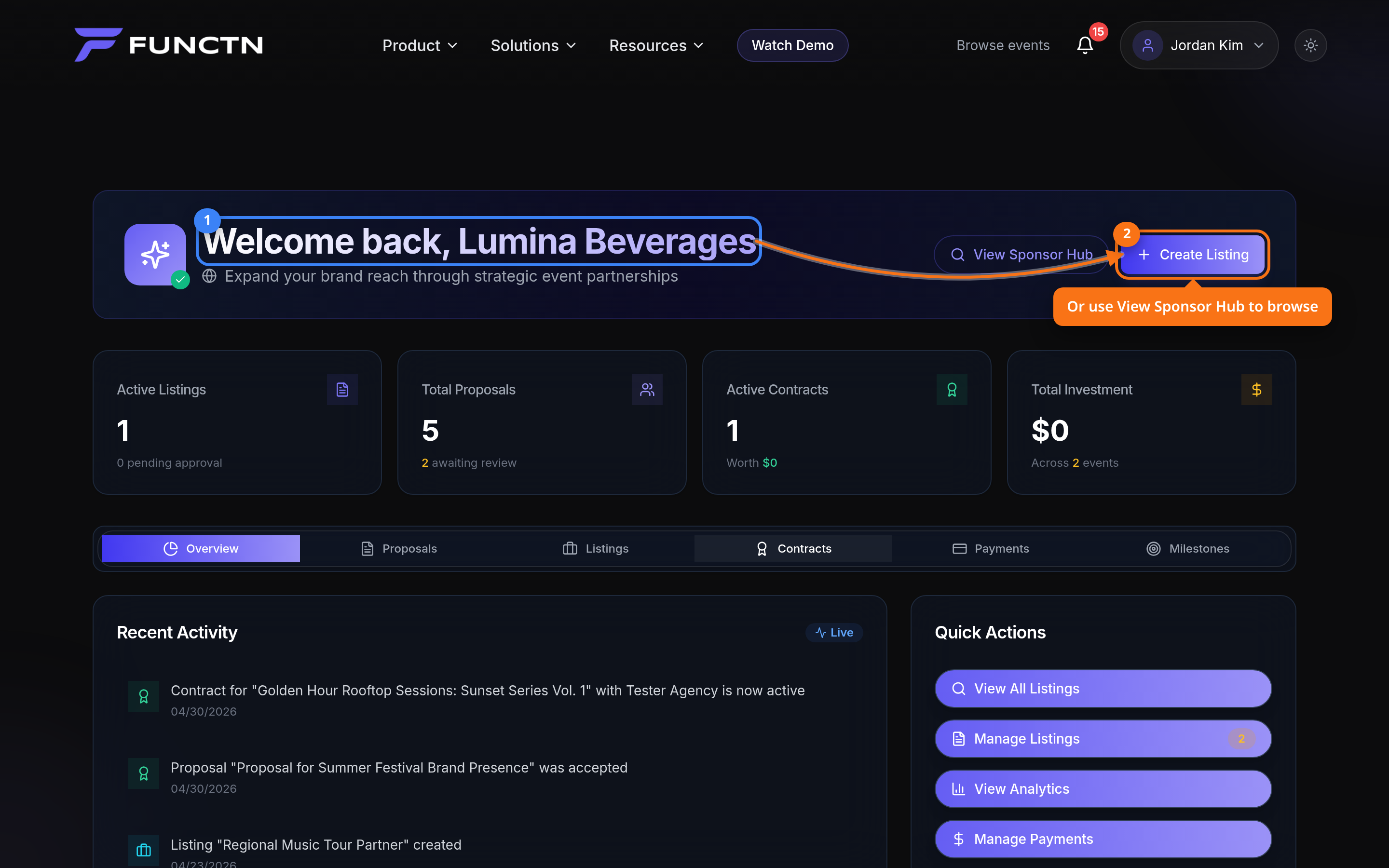Click the Manage Listings count badge 2
1389x868 pixels.
[x=1241, y=739]
